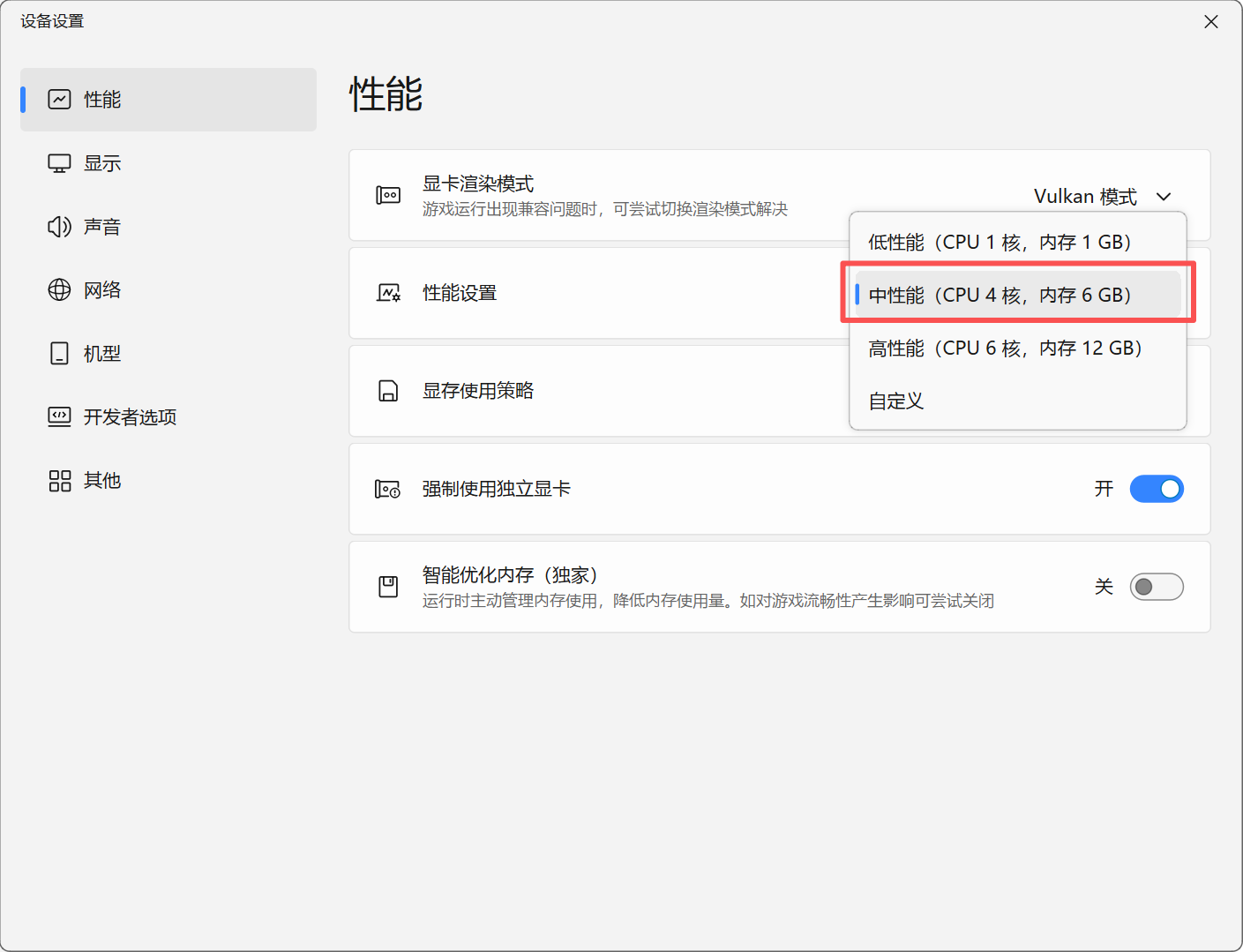The height and width of the screenshot is (952, 1243).
Task: Click the 机型 phone icon in sidebar
Action: [59, 354]
